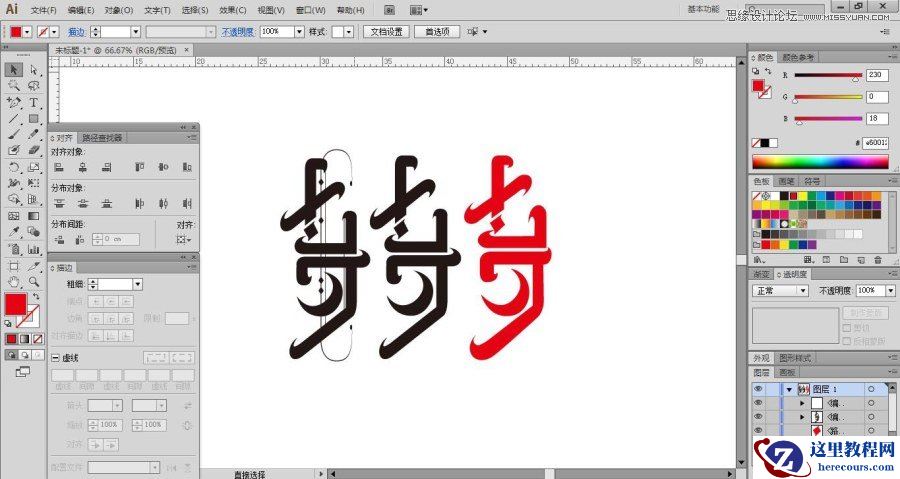Select the Lasso tool

[33, 85]
